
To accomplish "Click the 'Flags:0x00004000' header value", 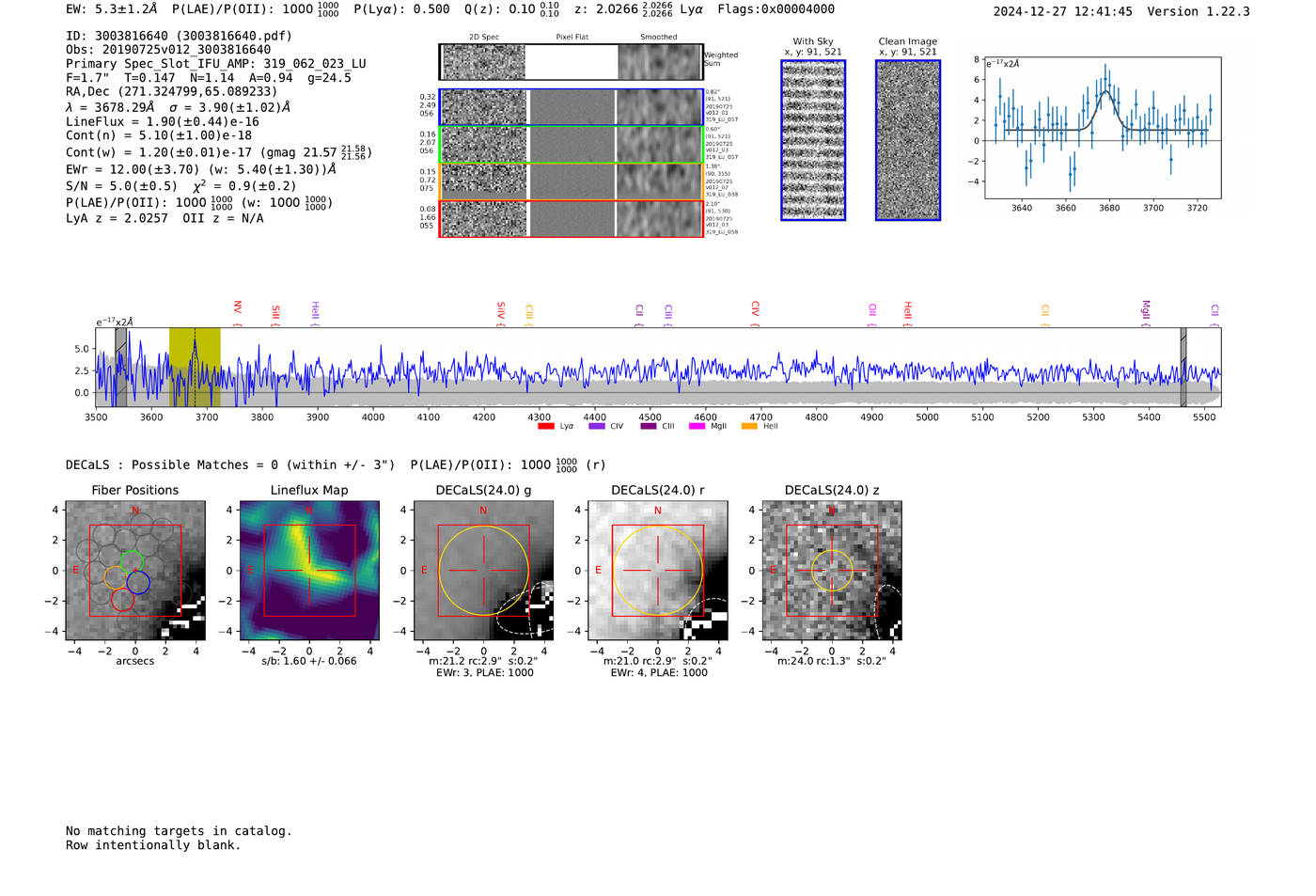I will 775,9.
